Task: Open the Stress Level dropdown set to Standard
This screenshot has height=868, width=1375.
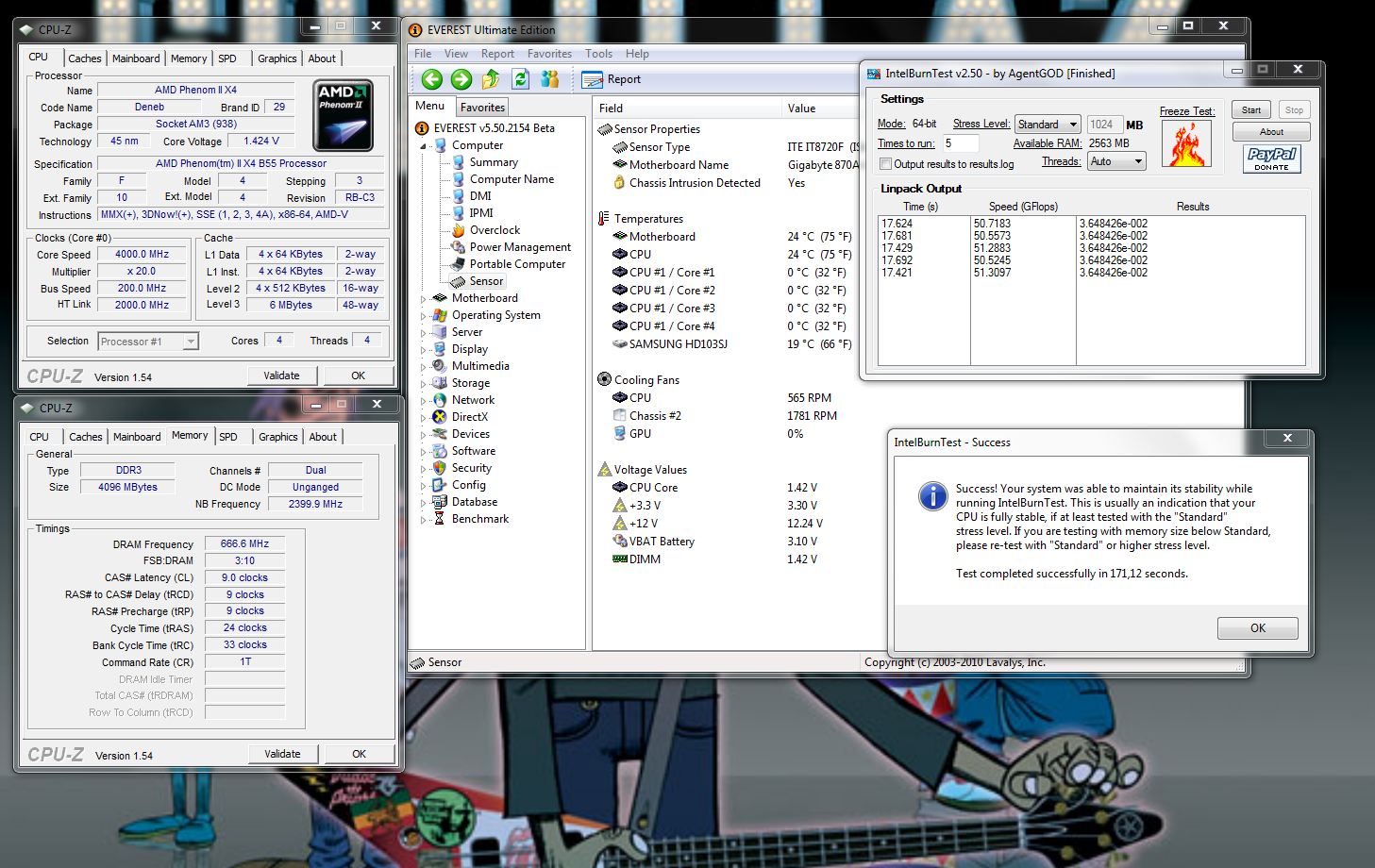Action: click(1048, 125)
